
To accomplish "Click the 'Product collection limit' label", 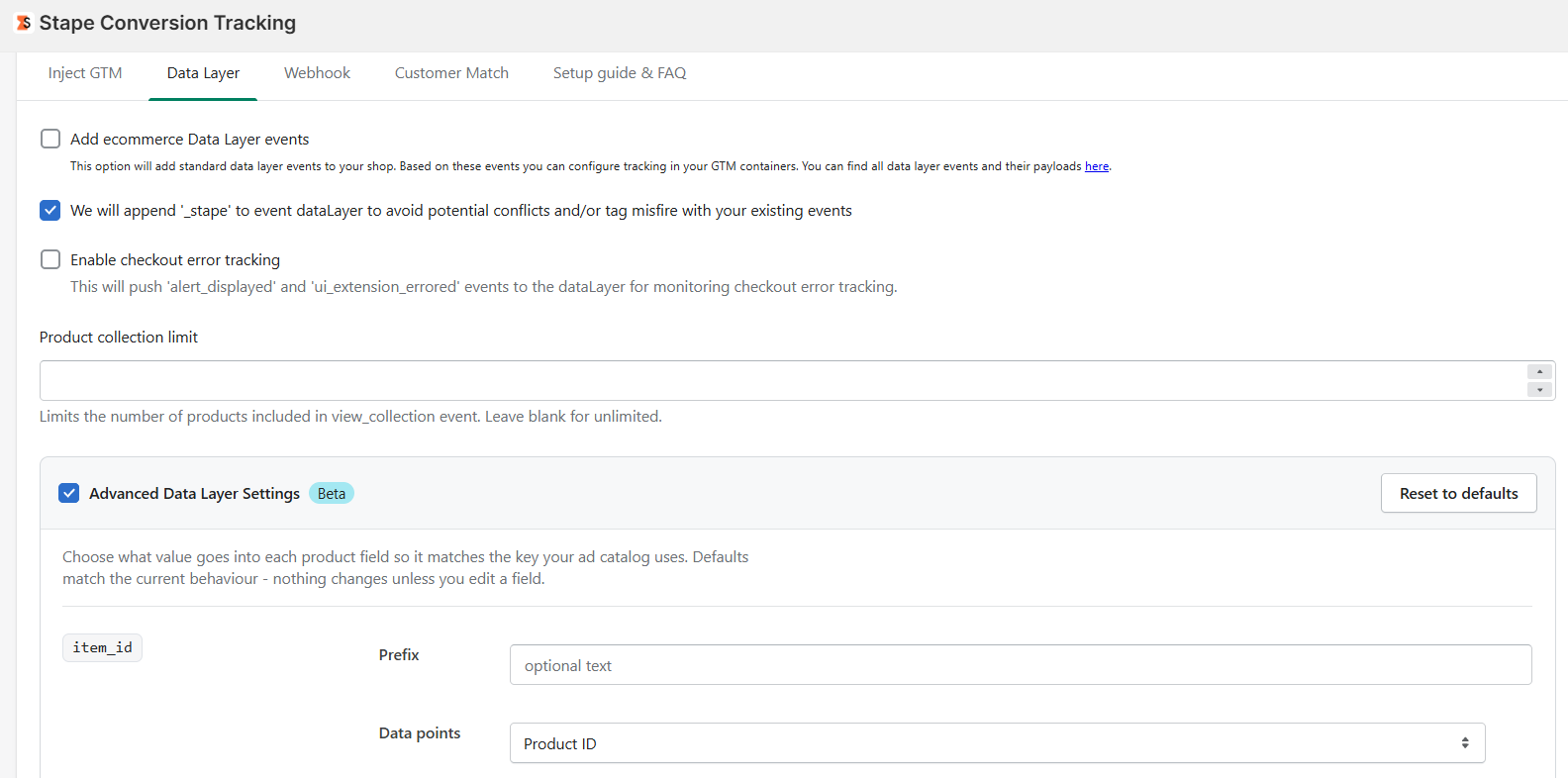I will click(x=119, y=338).
